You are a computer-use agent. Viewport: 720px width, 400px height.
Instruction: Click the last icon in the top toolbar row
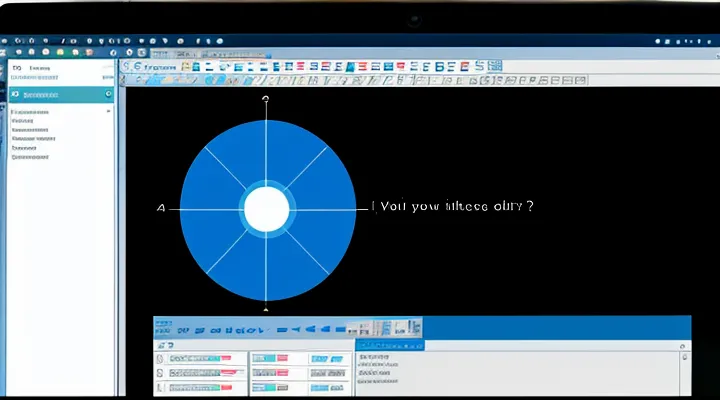pos(494,67)
